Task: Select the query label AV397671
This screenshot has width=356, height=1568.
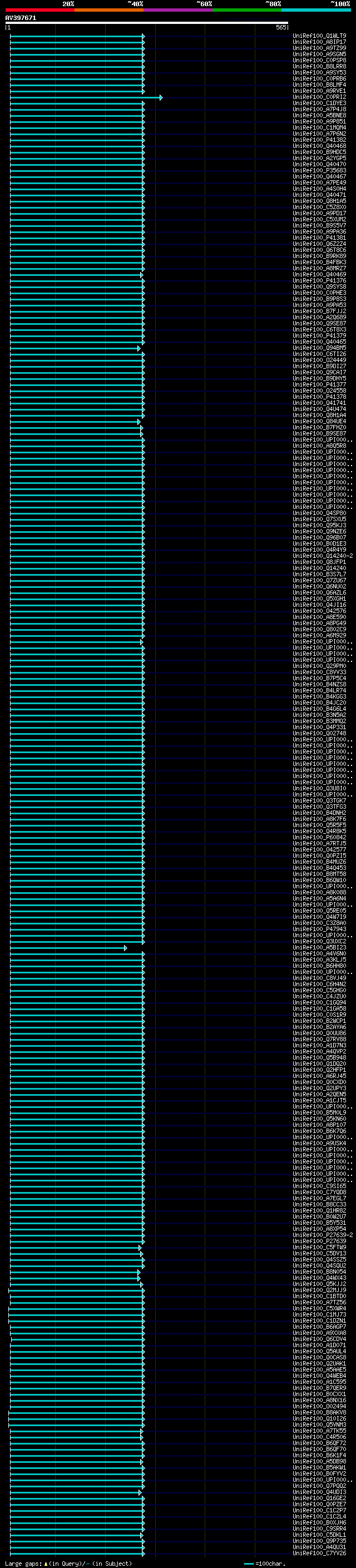Action: (x=21, y=18)
